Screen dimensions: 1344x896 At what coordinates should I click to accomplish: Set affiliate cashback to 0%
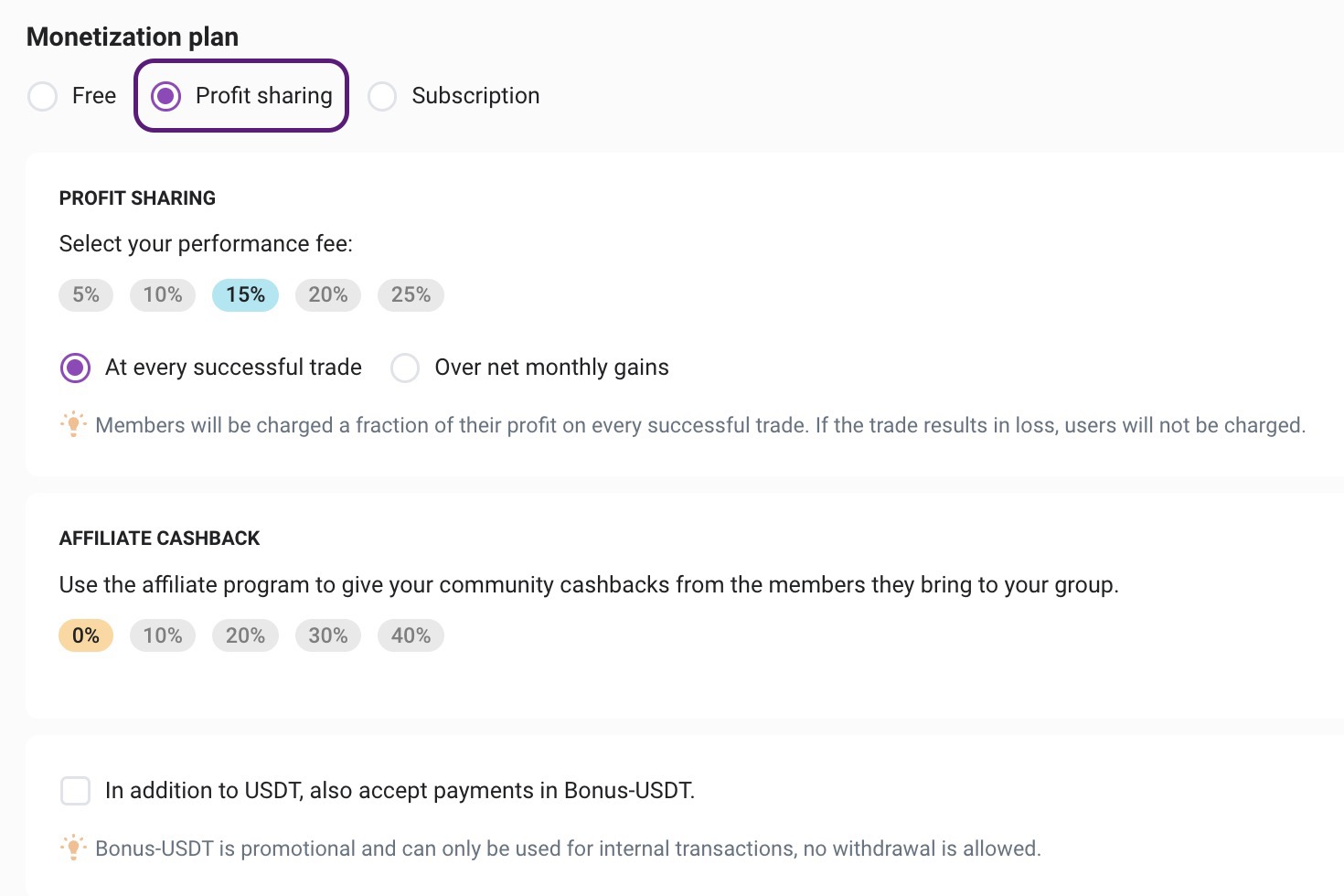(x=86, y=635)
